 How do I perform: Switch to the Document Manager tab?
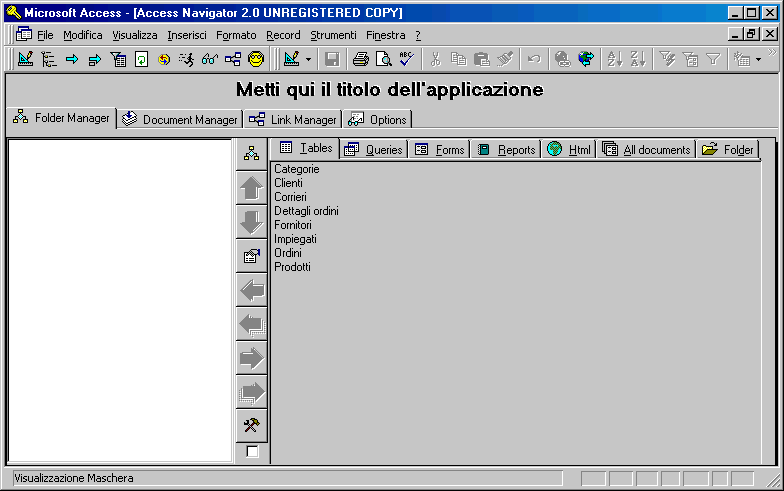tap(180, 119)
